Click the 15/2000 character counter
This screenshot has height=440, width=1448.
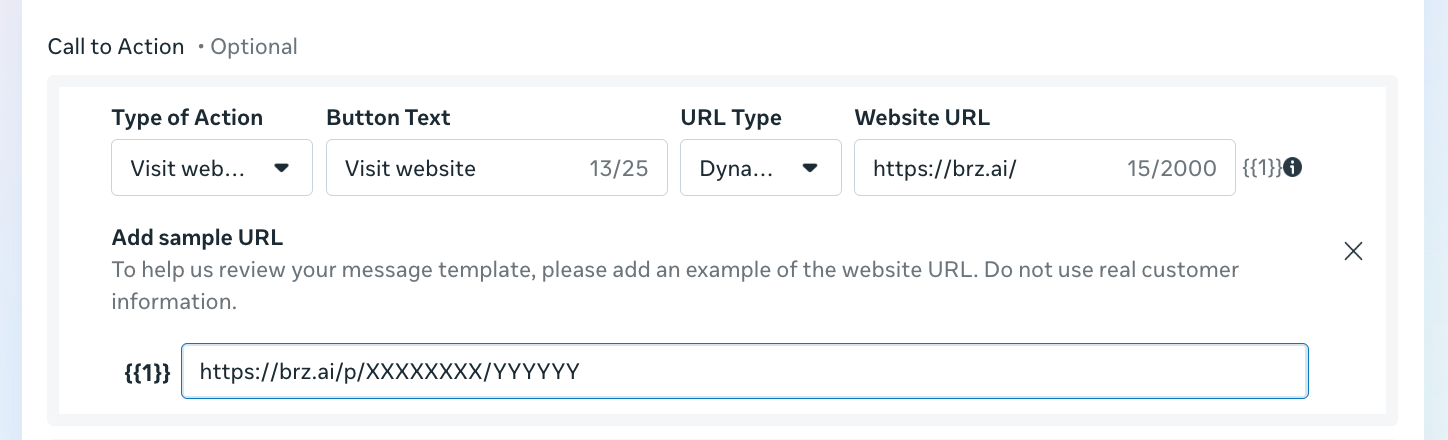coord(1172,168)
